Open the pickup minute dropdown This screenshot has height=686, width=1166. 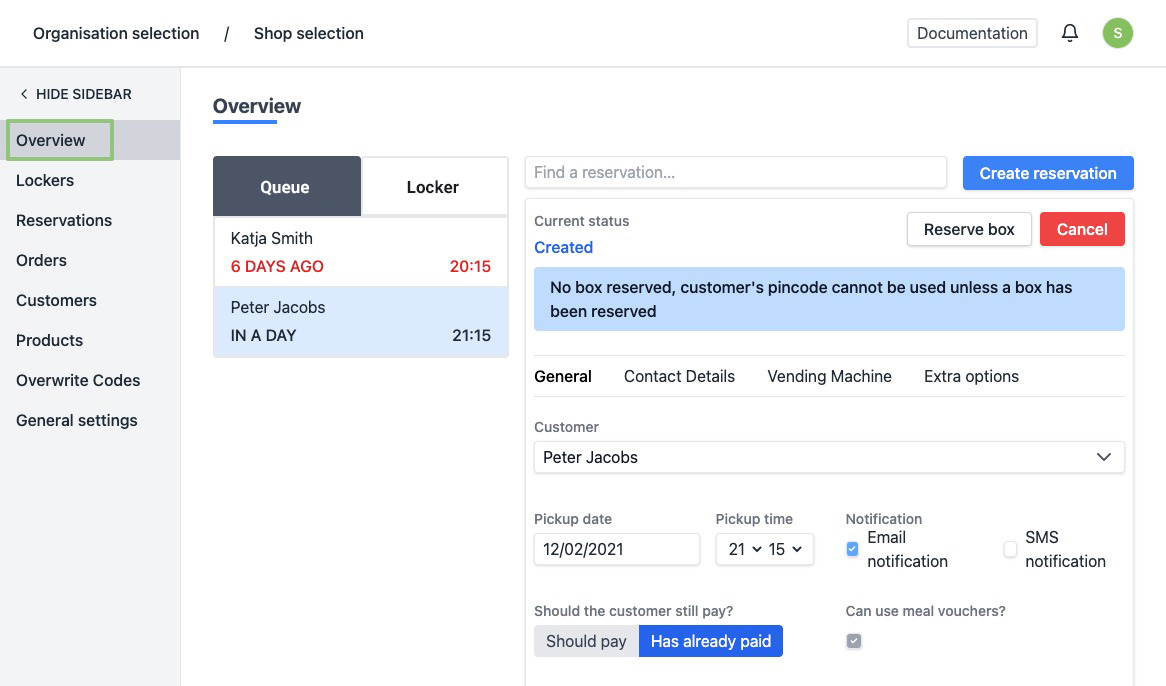click(785, 549)
